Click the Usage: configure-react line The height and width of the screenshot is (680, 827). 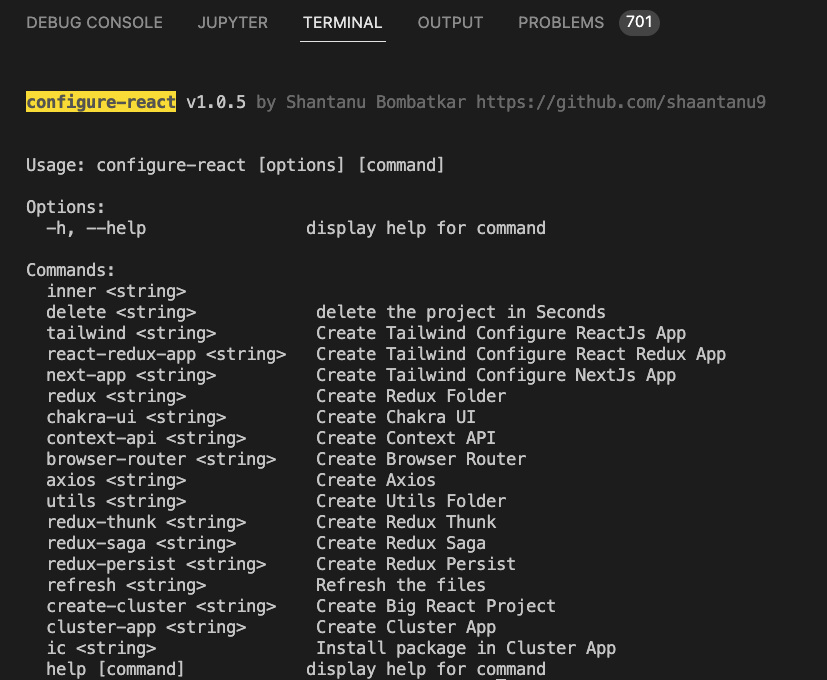235,165
